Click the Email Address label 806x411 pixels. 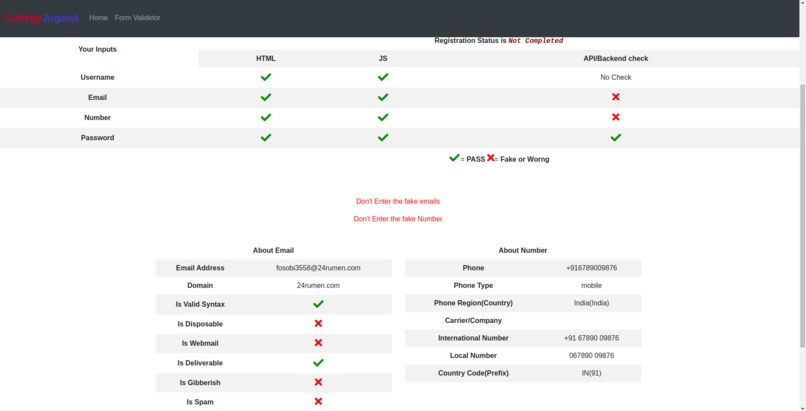(x=200, y=268)
